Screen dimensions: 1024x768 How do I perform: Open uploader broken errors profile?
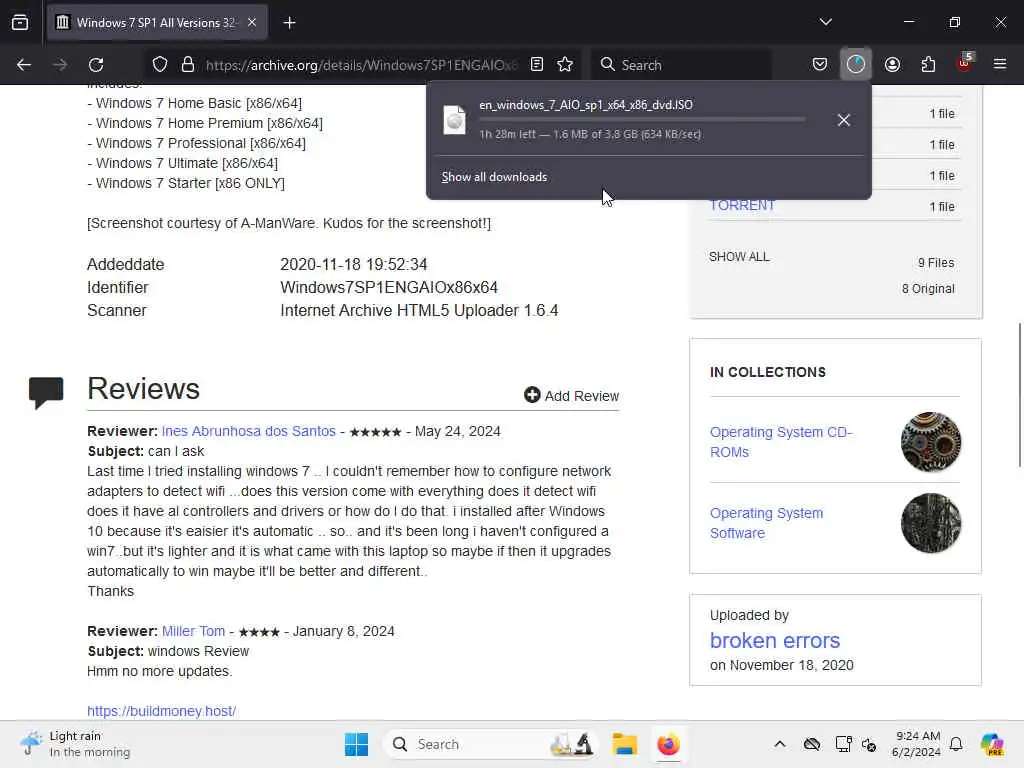coord(775,641)
